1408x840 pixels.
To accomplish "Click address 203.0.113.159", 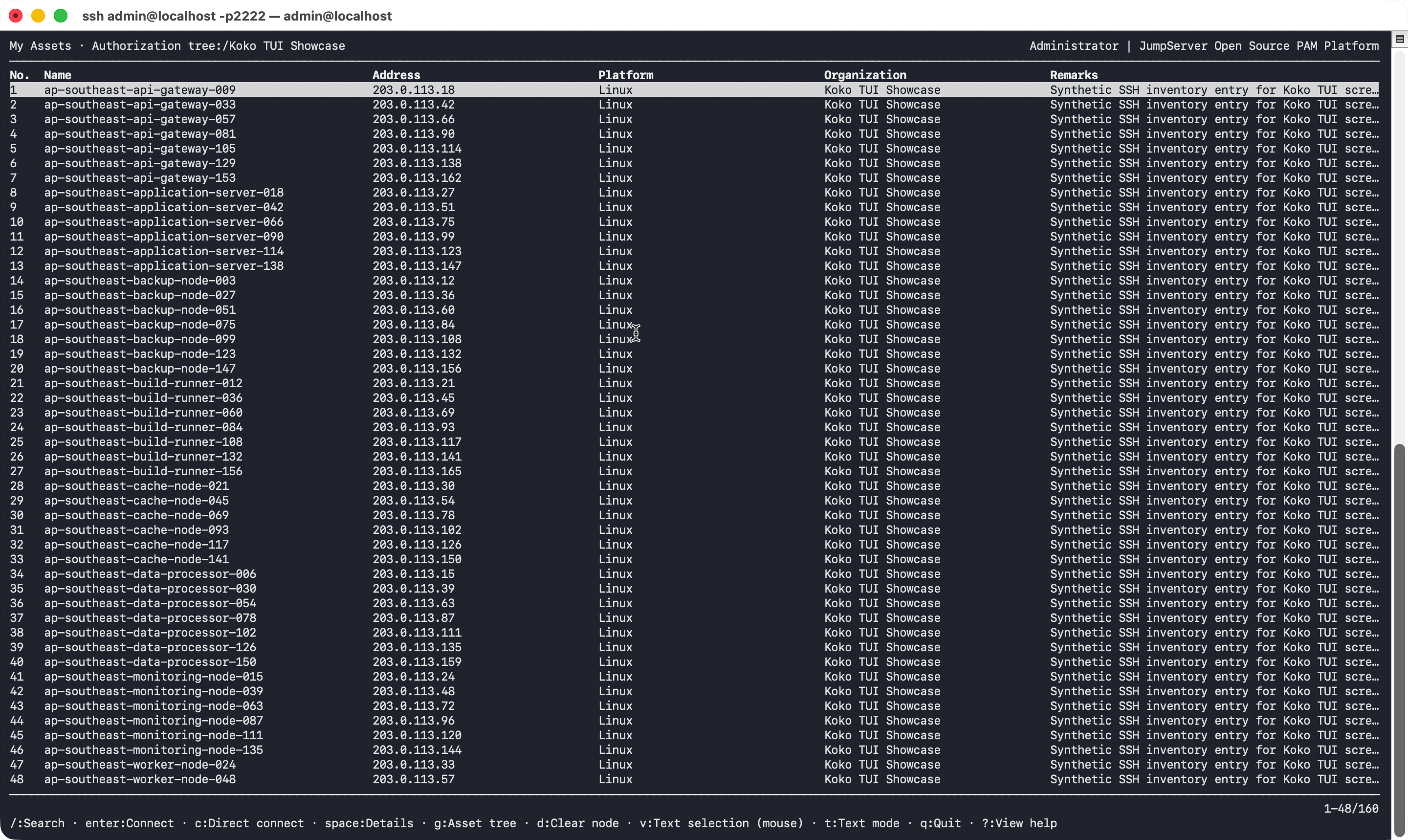I will [417, 662].
